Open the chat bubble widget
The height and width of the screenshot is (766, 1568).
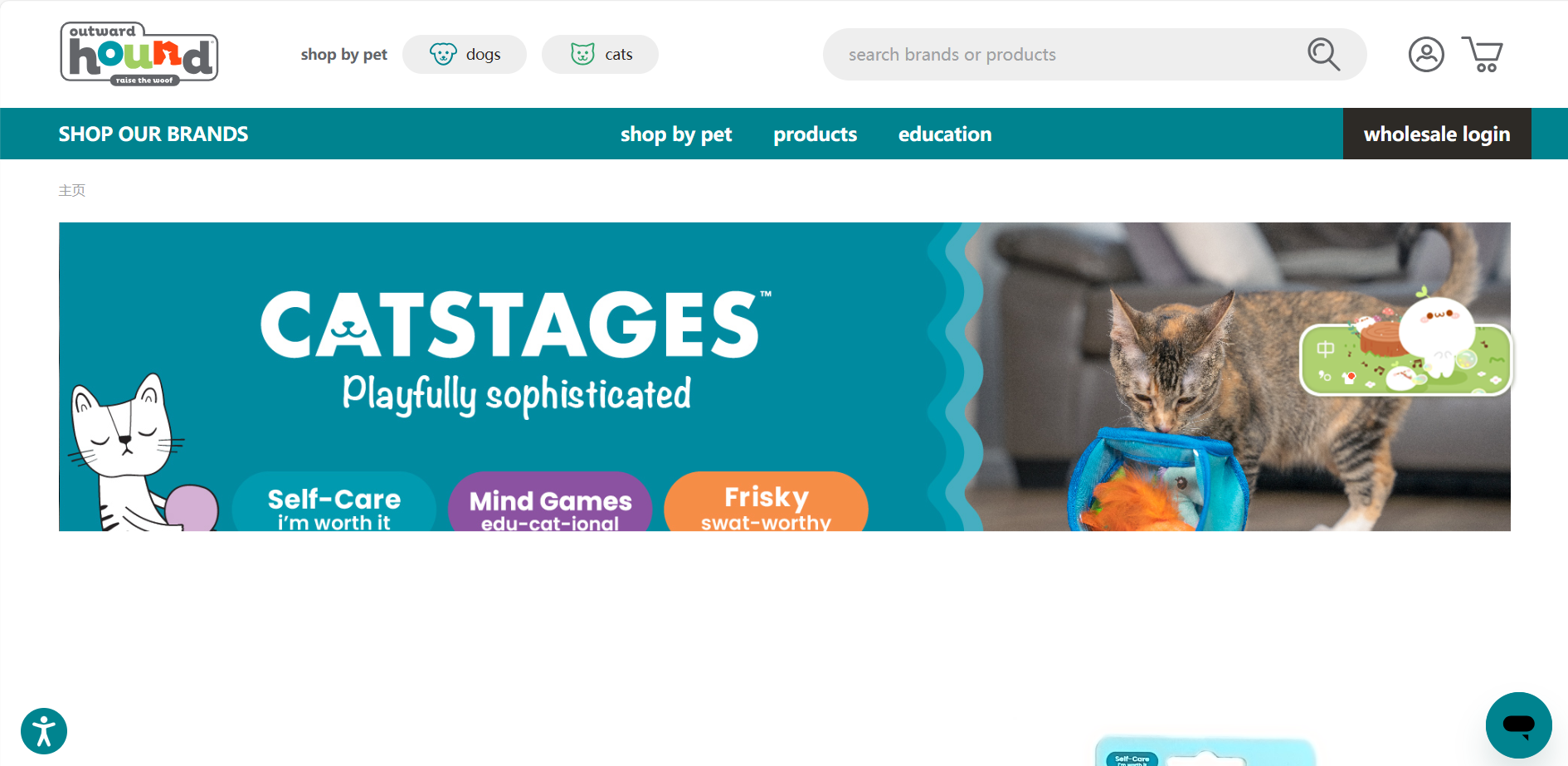point(1518,725)
